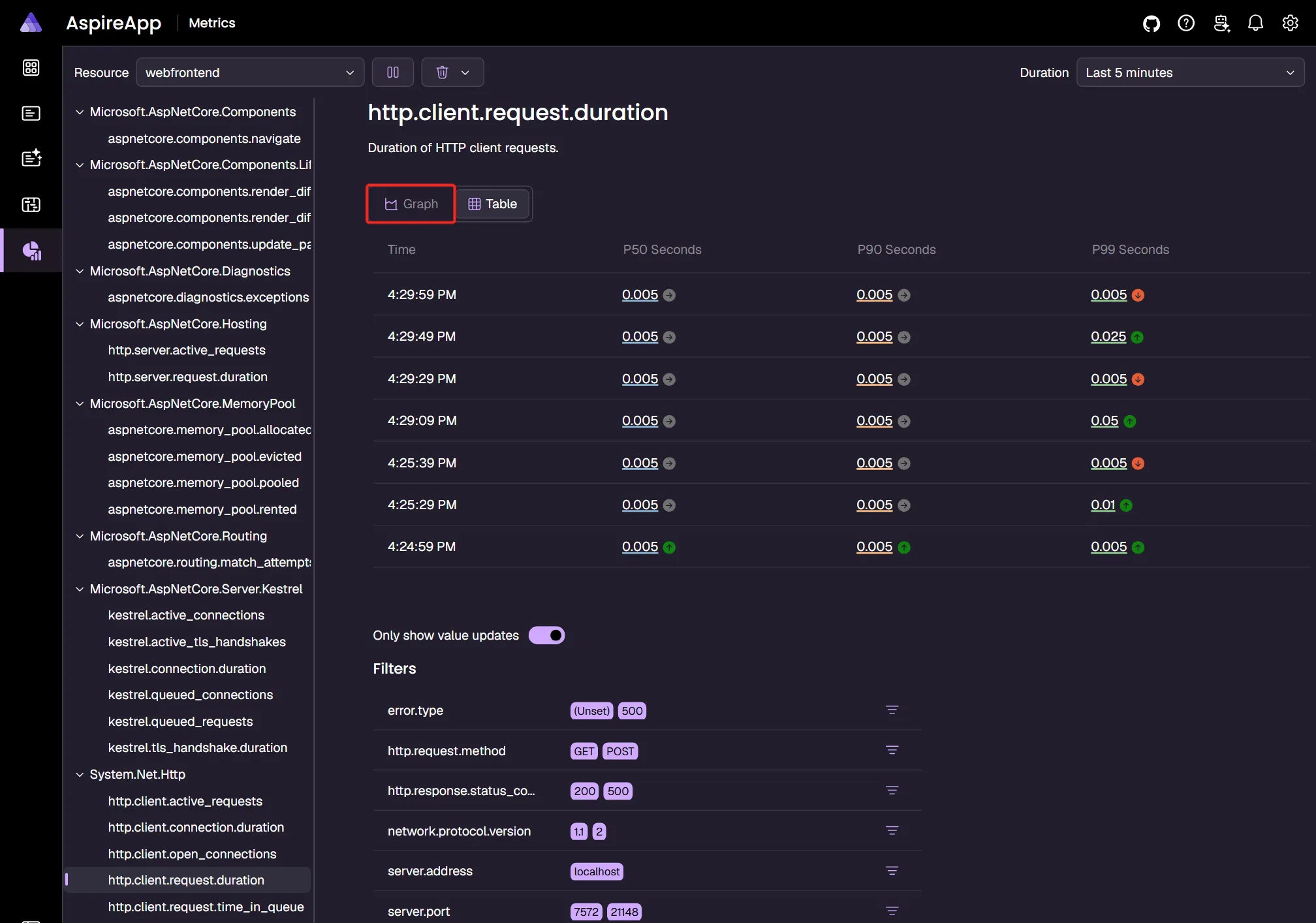Switch to the Graph tab

(411, 204)
